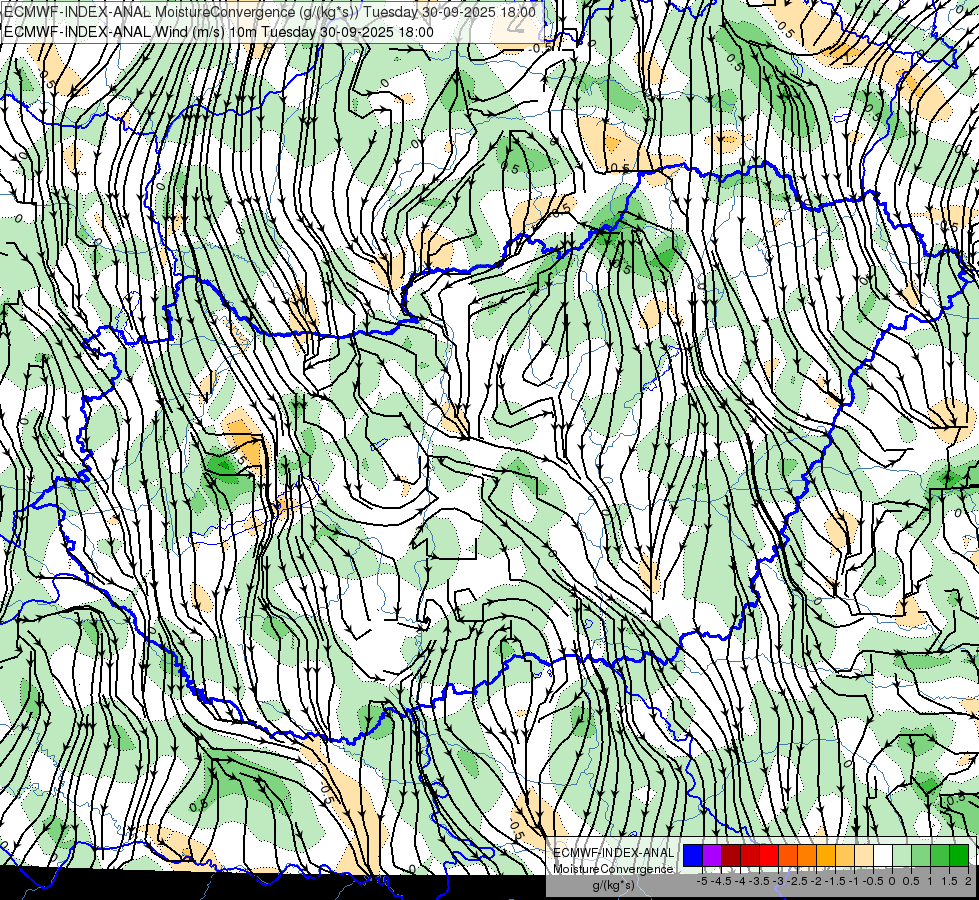Click the legend unit g/(kg*s)
The image size is (979, 900).
[613, 885]
